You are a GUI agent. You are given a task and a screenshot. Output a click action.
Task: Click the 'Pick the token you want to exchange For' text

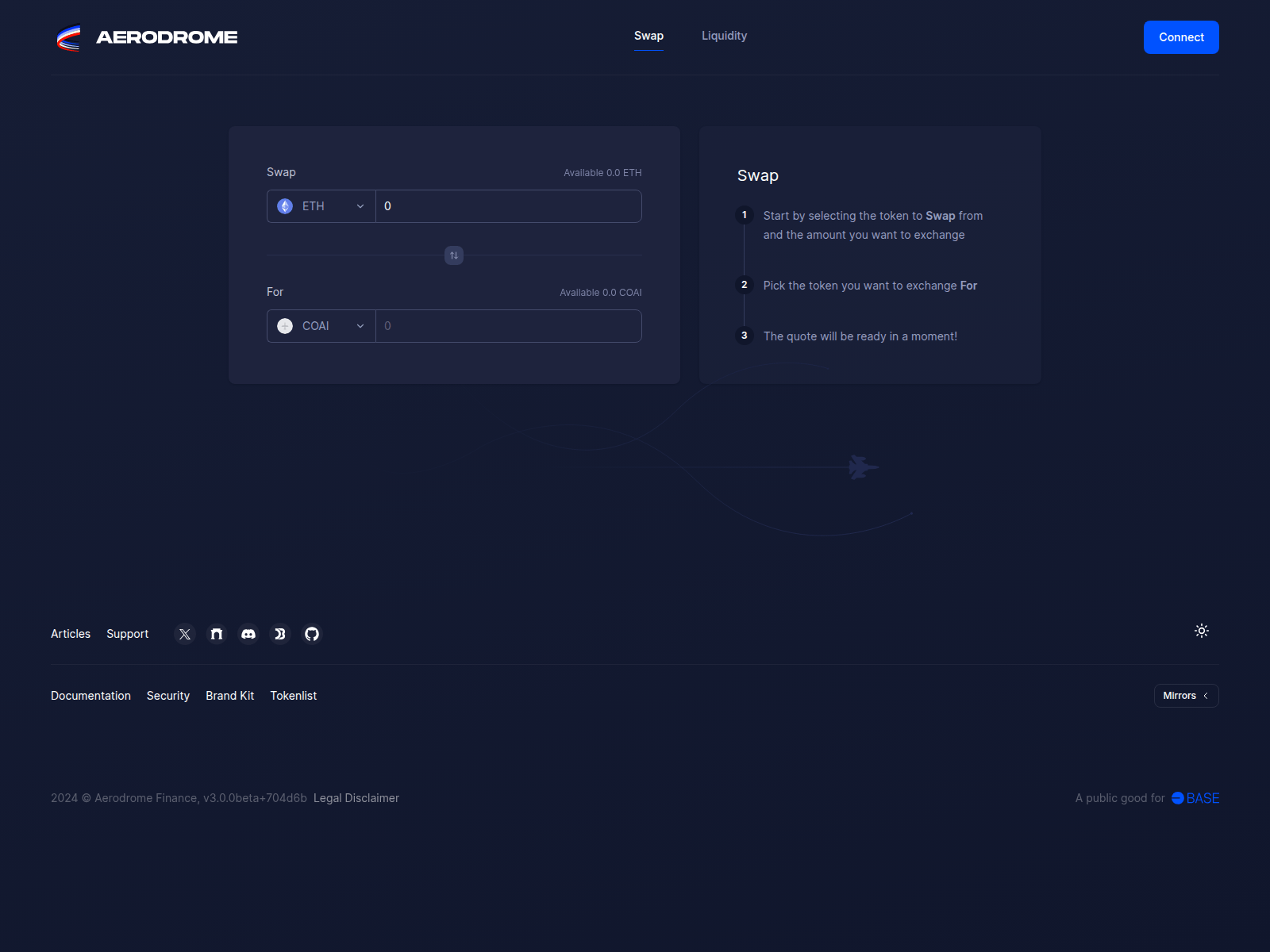(870, 286)
